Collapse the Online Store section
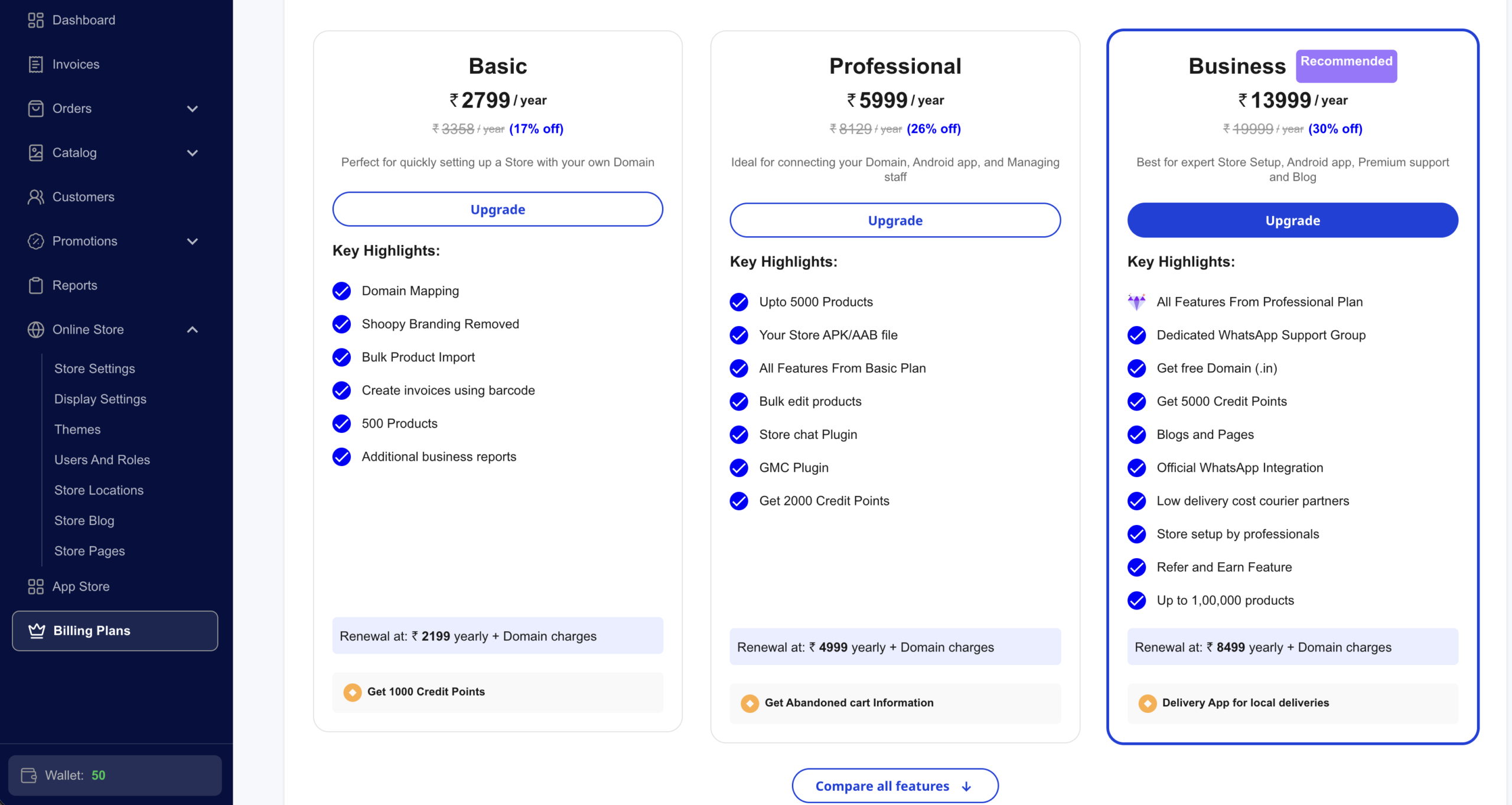This screenshot has height=805, width=1512. click(x=193, y=330)
